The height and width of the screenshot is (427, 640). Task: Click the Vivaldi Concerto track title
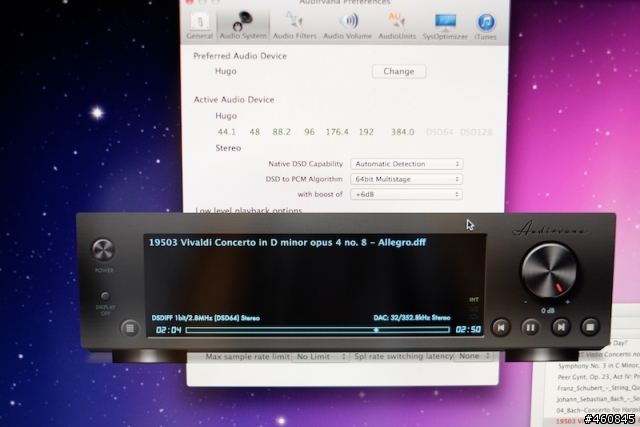(x=287, y=242)
